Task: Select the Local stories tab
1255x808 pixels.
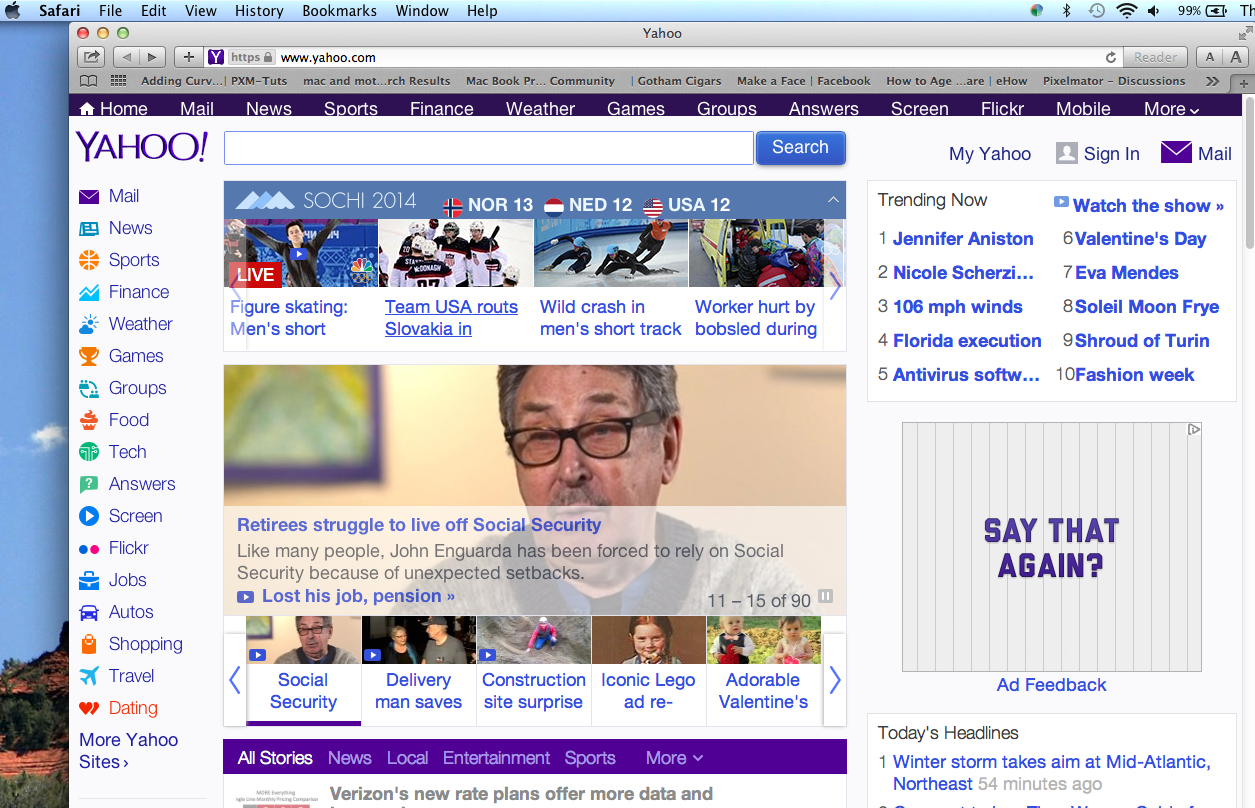Action: pyautogui.click(x=407, y=758)
